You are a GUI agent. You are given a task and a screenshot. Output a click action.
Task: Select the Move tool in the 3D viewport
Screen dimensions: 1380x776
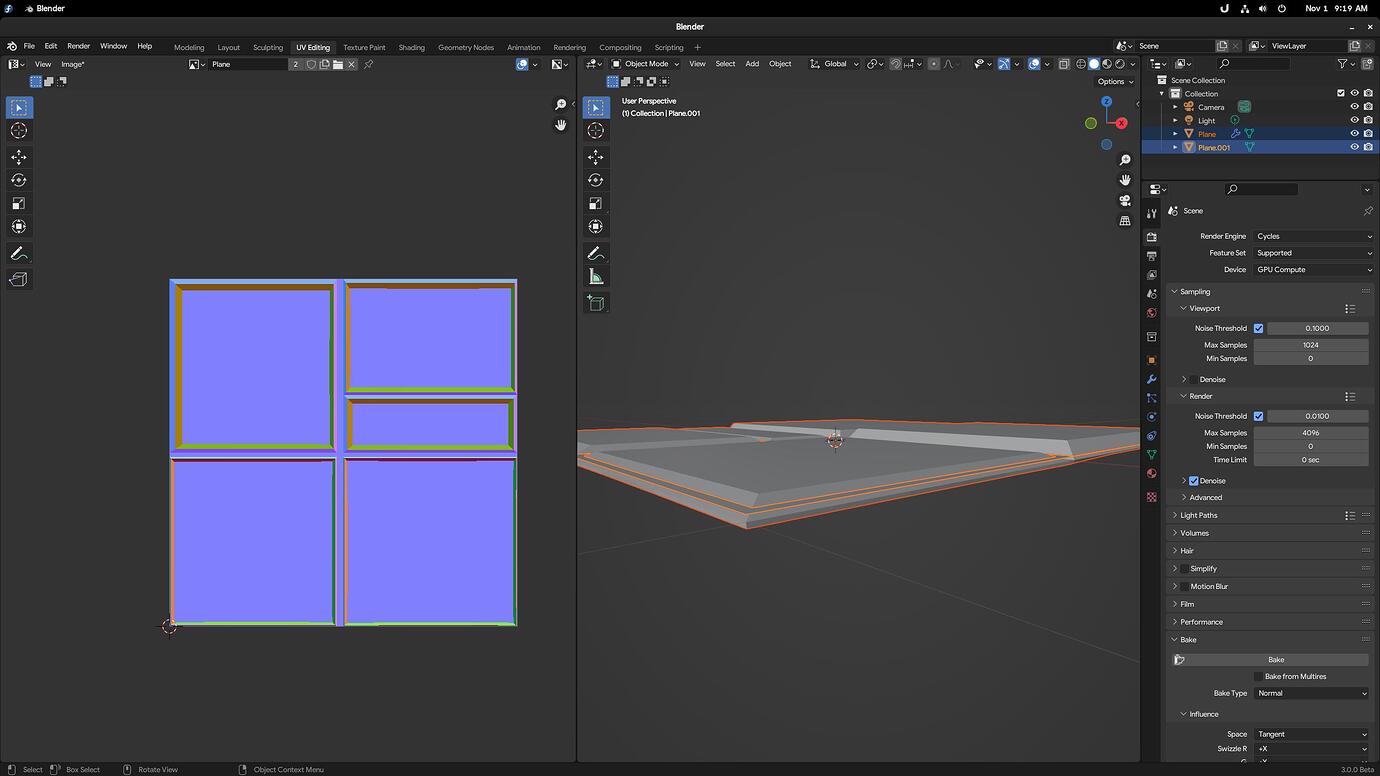point(596,157)
